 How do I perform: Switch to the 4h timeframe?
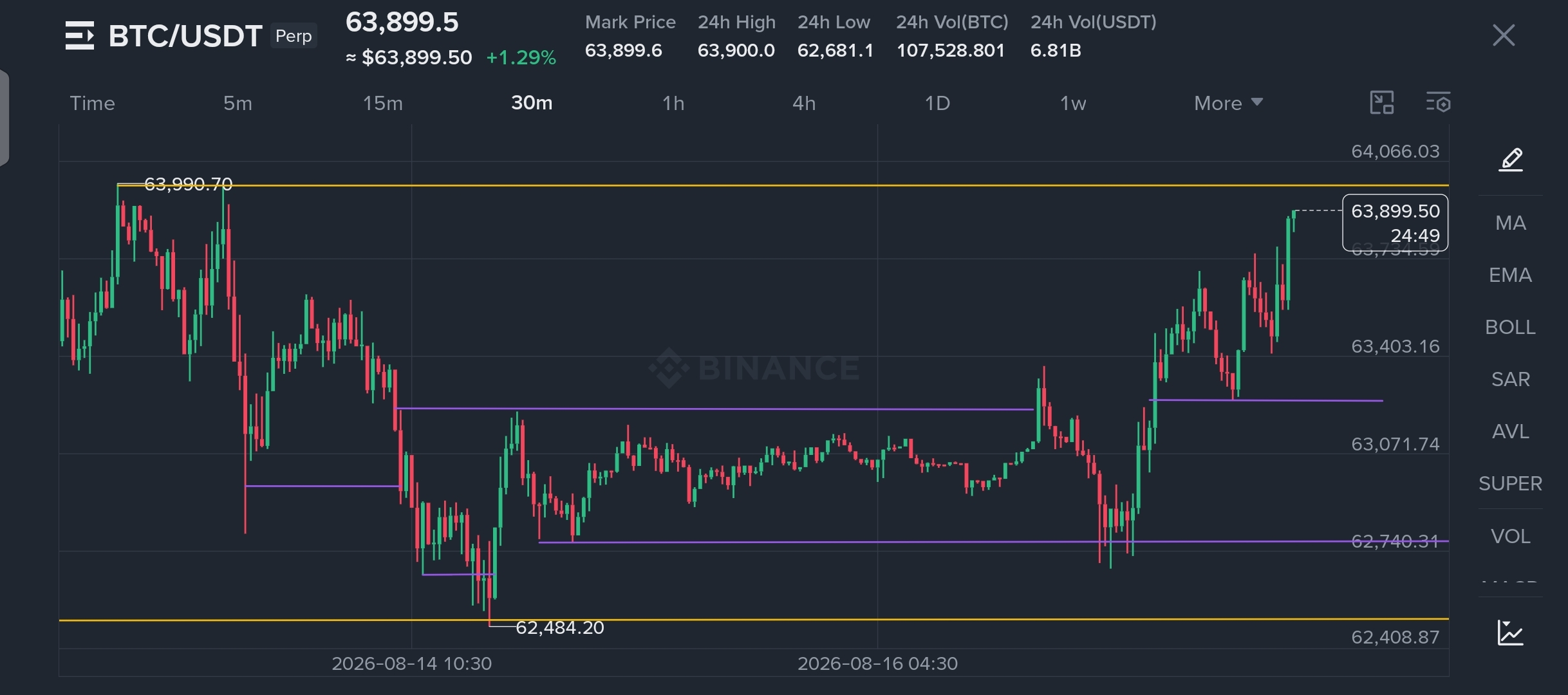click(804, 104)
